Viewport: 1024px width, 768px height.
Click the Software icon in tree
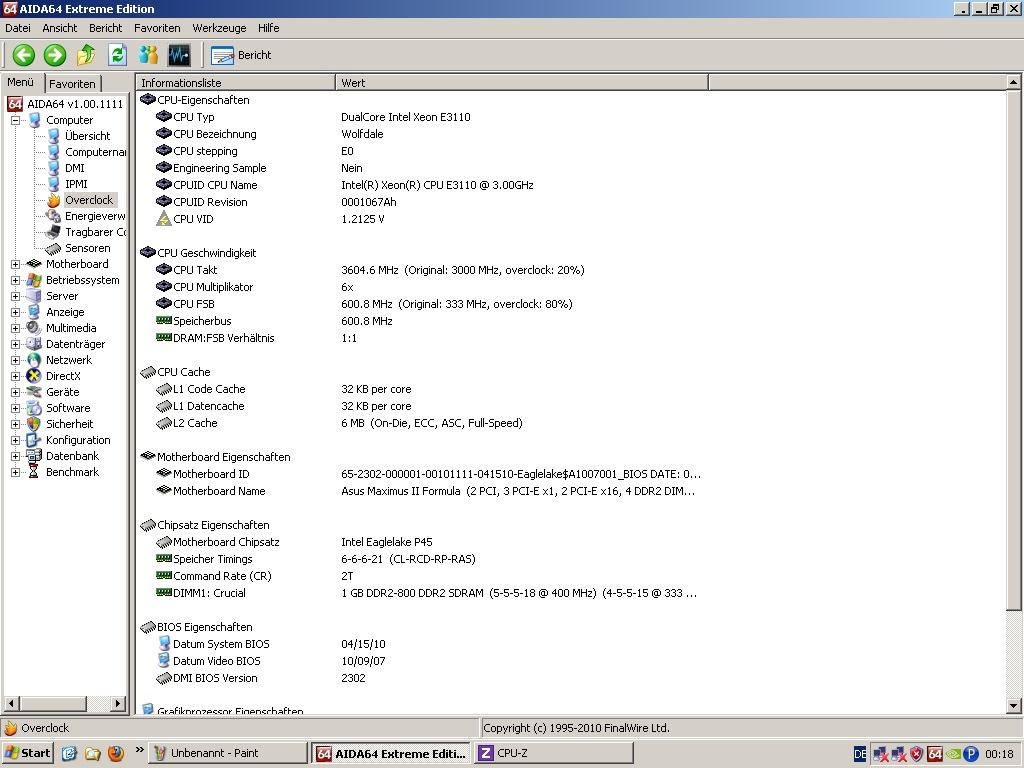pyautogui.click(x=34, y=408)
